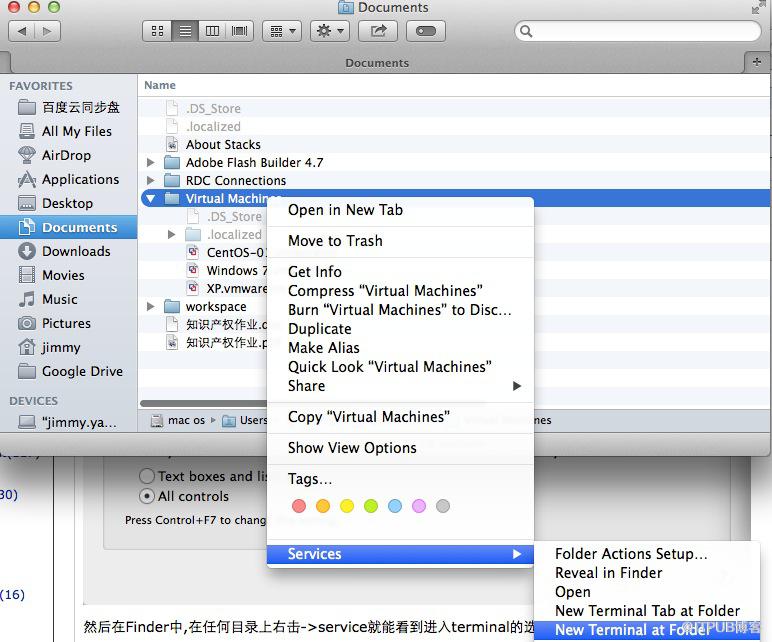Screen dimensions: 772x642
Task: Enable list view toggle in toolbar
Action: (185, 31)
